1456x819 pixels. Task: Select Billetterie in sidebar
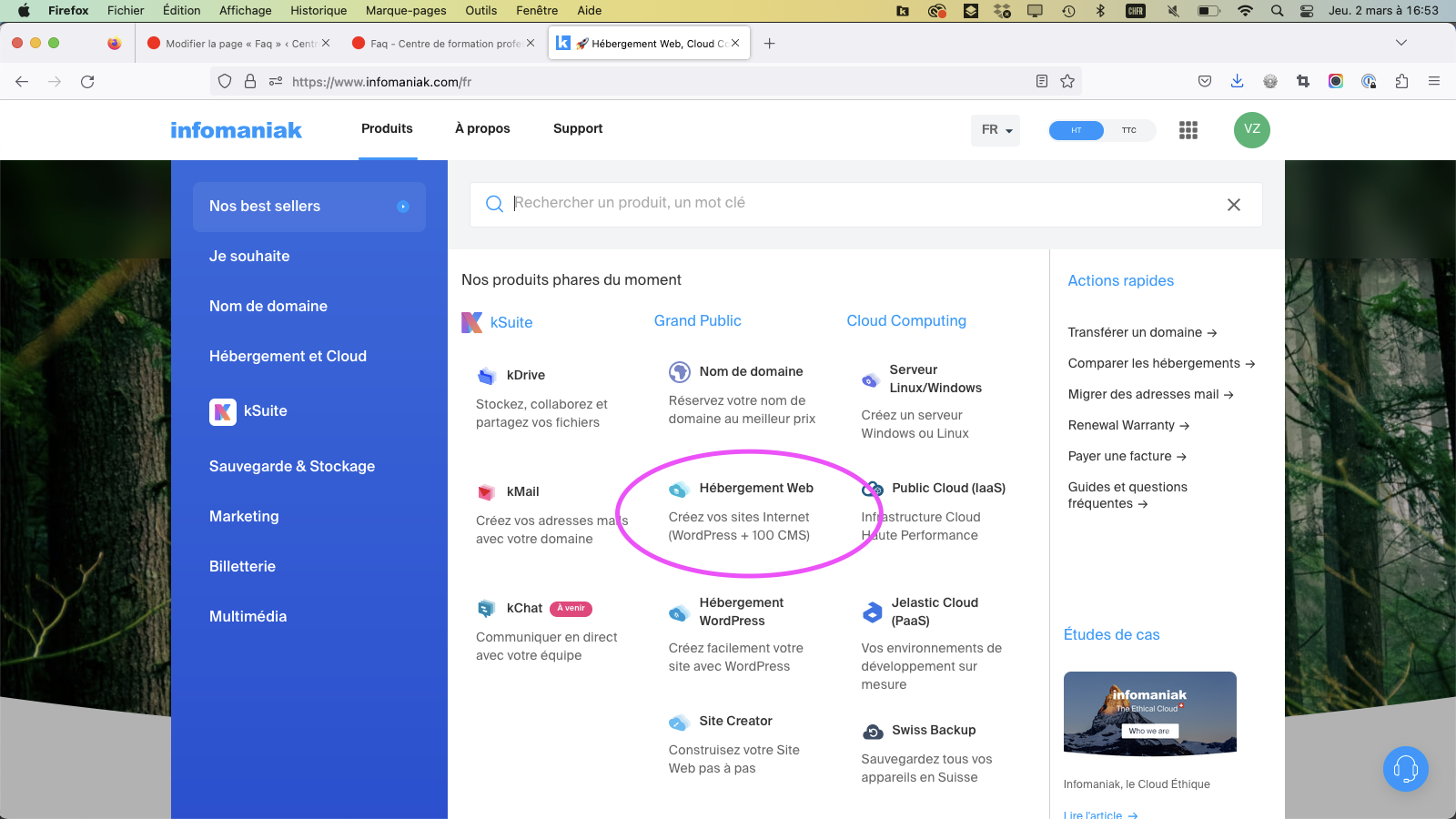point(242,567)
